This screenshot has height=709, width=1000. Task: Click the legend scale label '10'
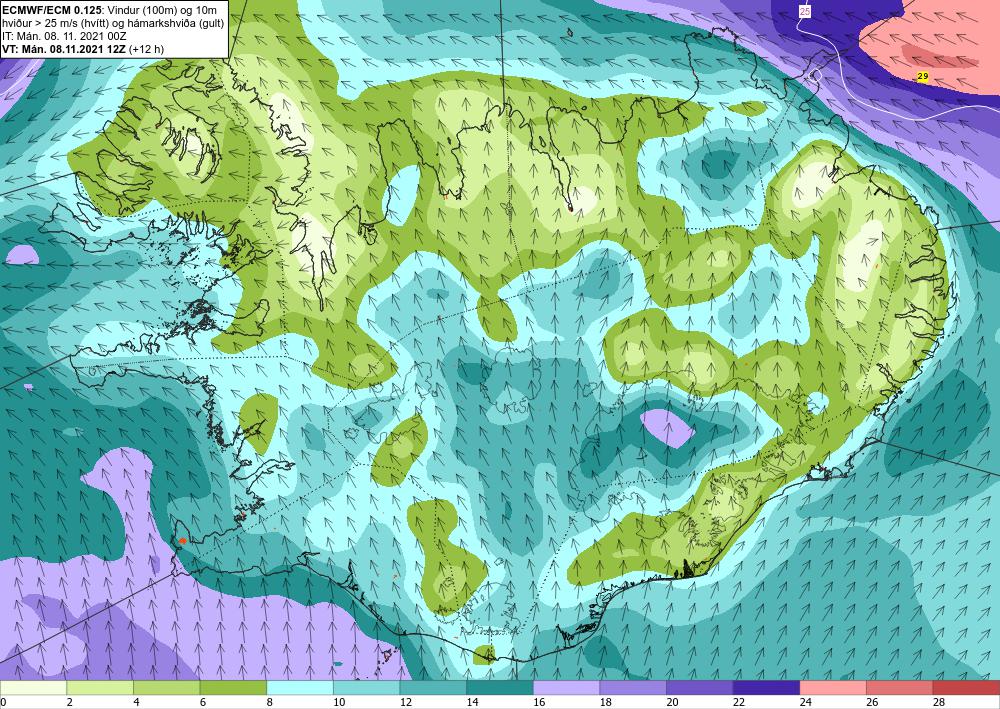[x=339, y=703]
